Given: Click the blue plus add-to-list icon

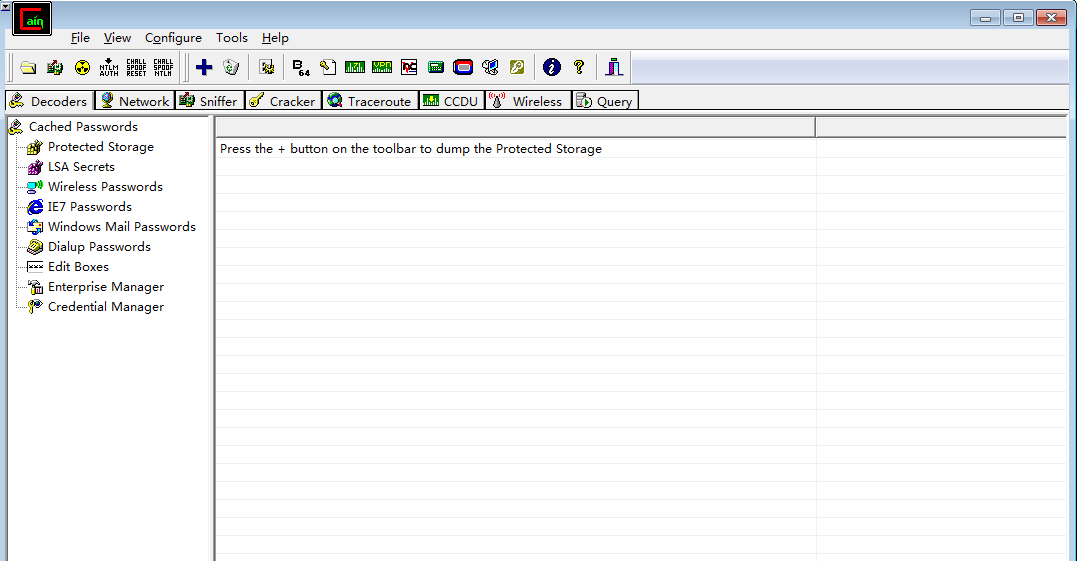Looking at the screenshot, I should 204,67.
